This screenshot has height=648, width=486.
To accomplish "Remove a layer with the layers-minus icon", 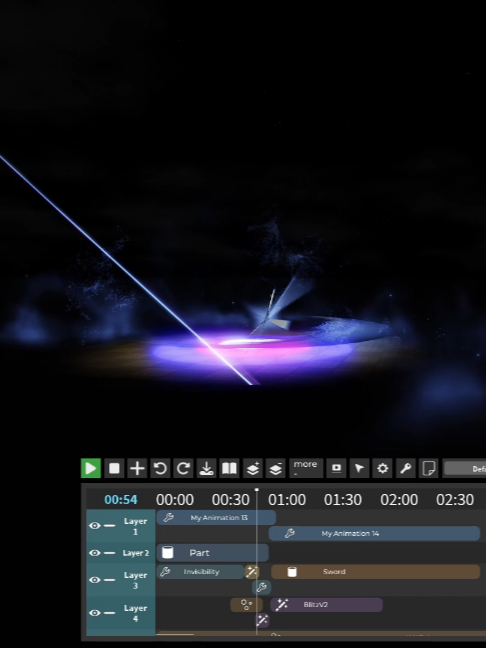I will [x=276, y=468].
